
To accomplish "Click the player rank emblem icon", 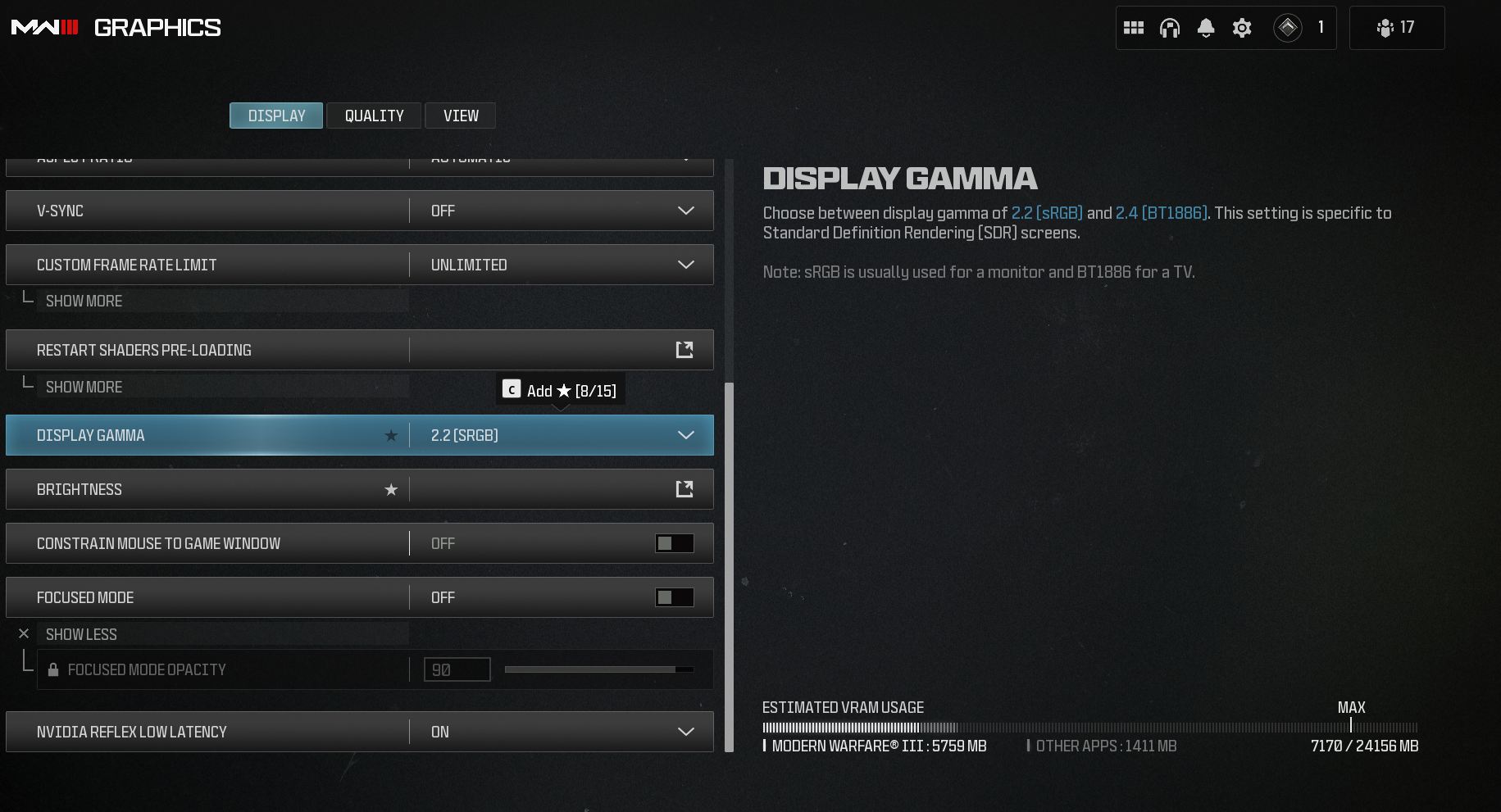I will tap(1288, 28).
